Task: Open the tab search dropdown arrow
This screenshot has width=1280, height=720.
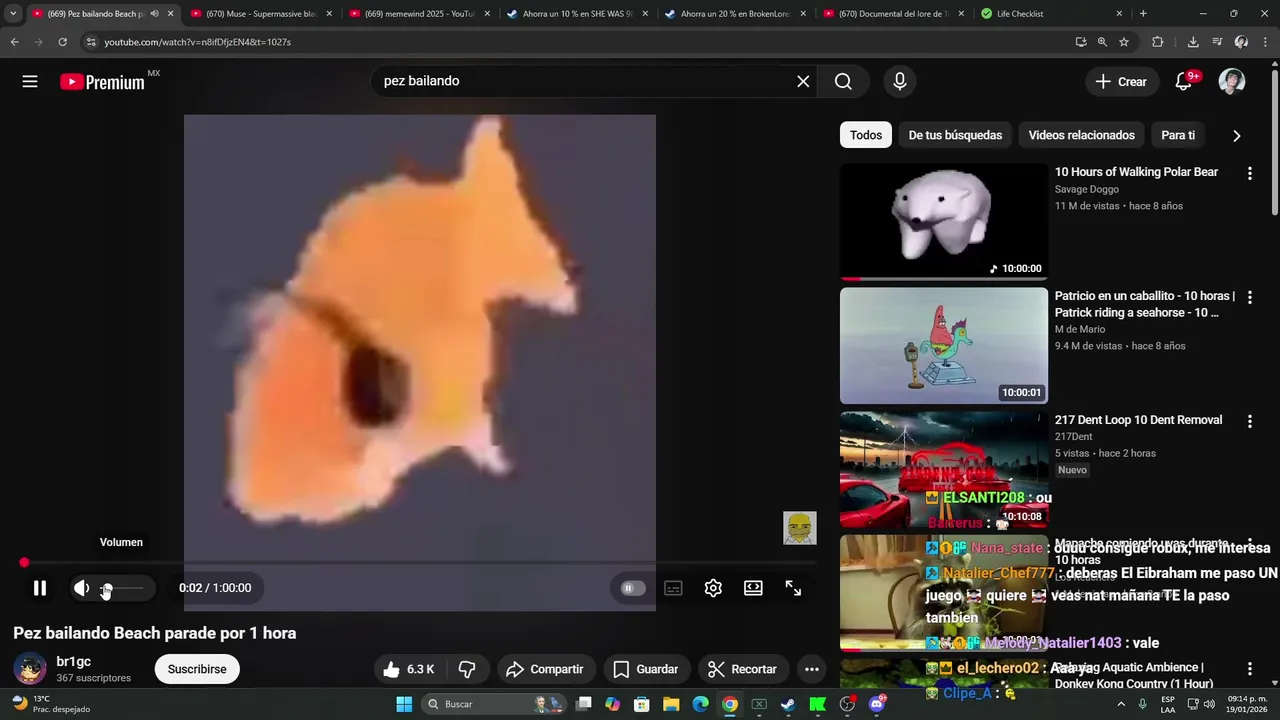Action: (13, 14)
